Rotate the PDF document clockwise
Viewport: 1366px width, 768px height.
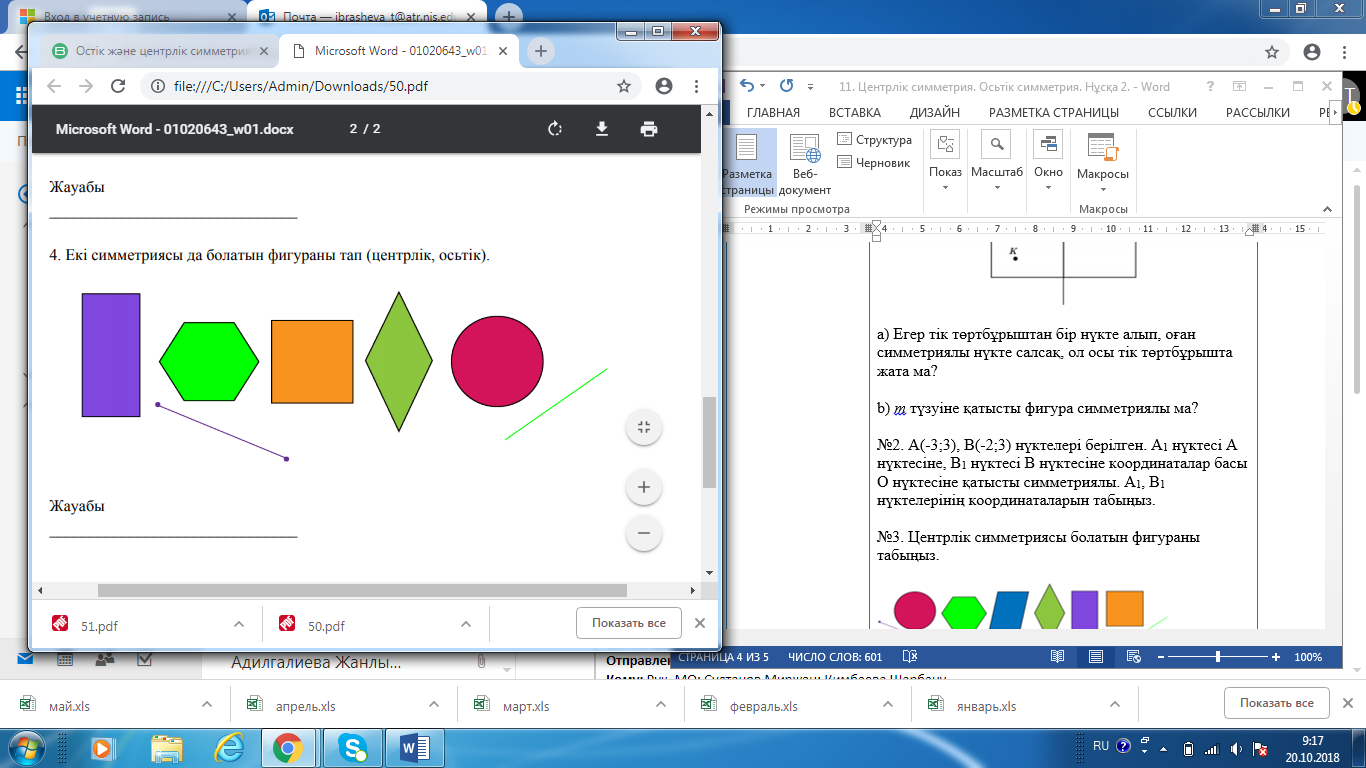(x=555, y=129)
